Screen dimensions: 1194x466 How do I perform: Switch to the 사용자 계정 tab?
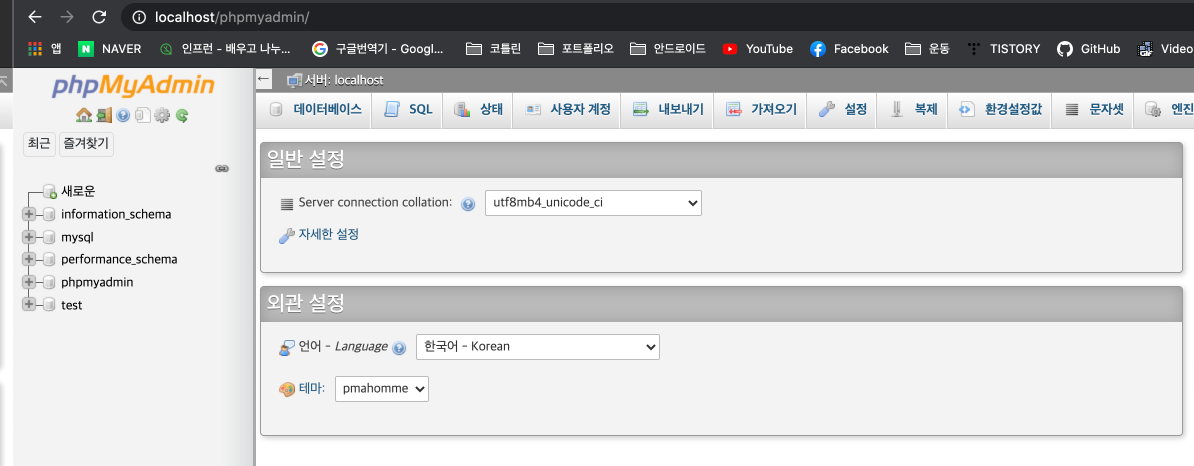click(567, 110)
